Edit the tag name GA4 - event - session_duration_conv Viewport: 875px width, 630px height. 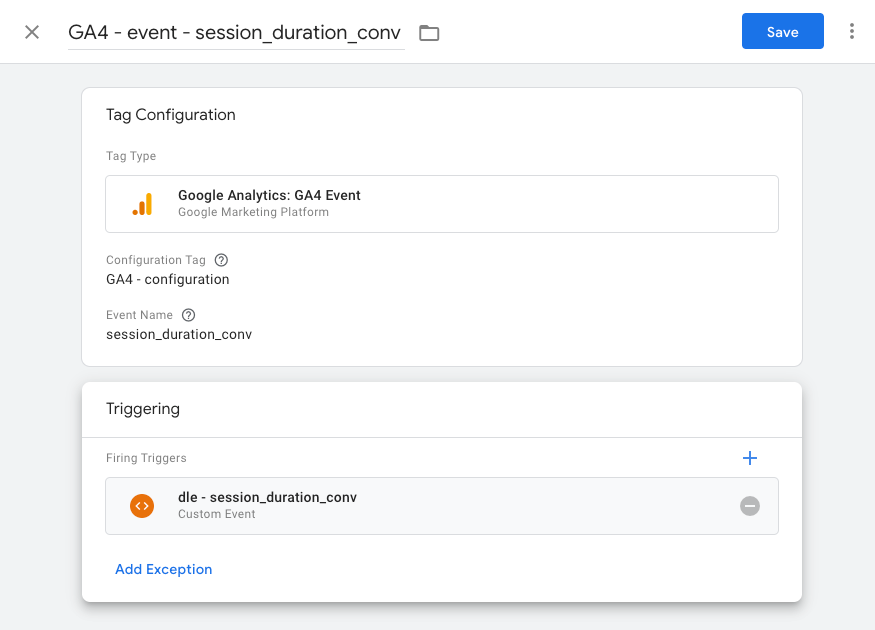click(236, 32)
